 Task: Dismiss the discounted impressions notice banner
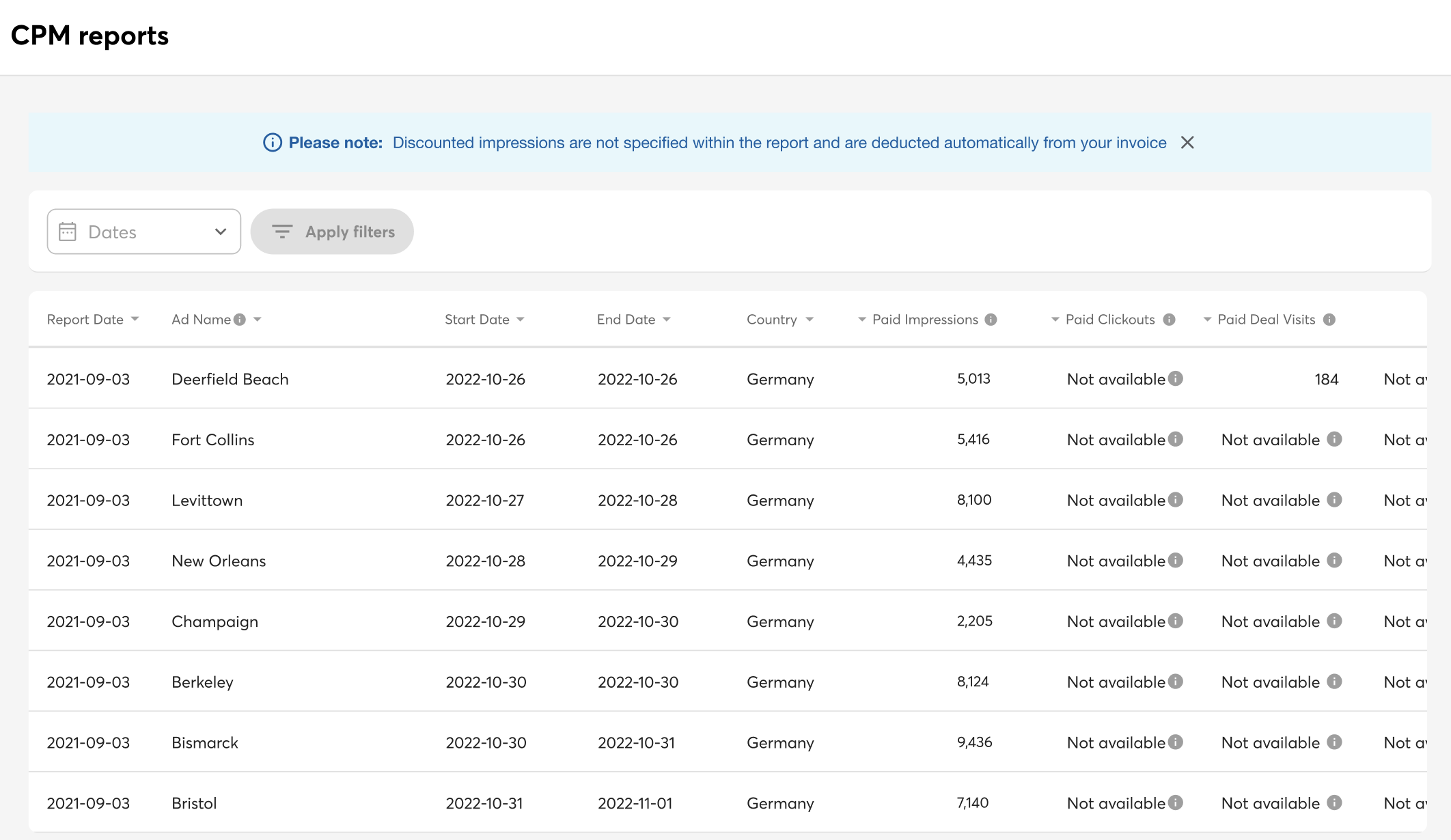(1187, 143)
